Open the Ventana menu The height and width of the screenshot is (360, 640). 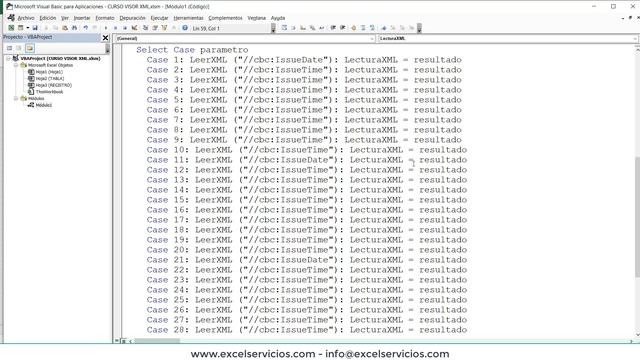(256, 18)
